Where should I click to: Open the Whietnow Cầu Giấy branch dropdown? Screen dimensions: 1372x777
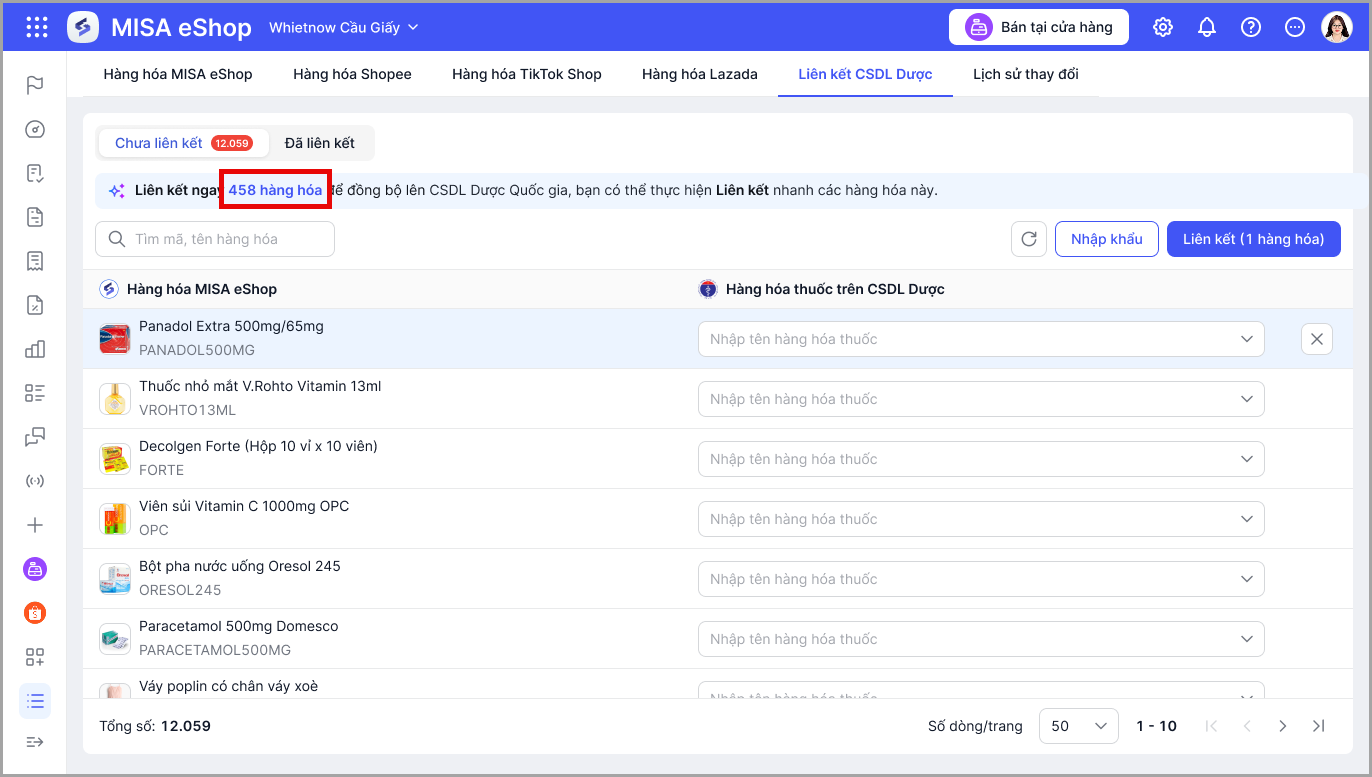344,27
